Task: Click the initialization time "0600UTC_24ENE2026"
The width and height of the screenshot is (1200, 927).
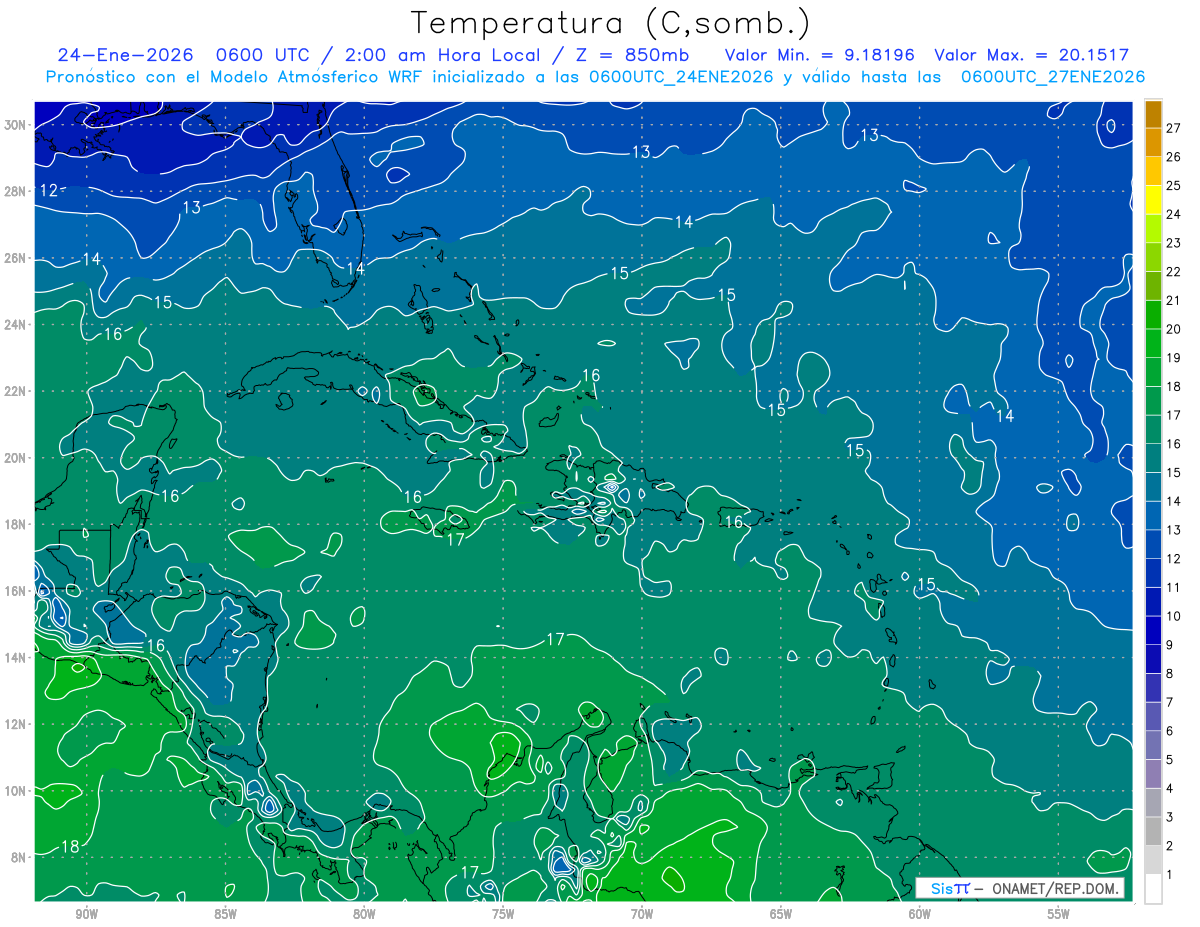Action: coord(681,76)
